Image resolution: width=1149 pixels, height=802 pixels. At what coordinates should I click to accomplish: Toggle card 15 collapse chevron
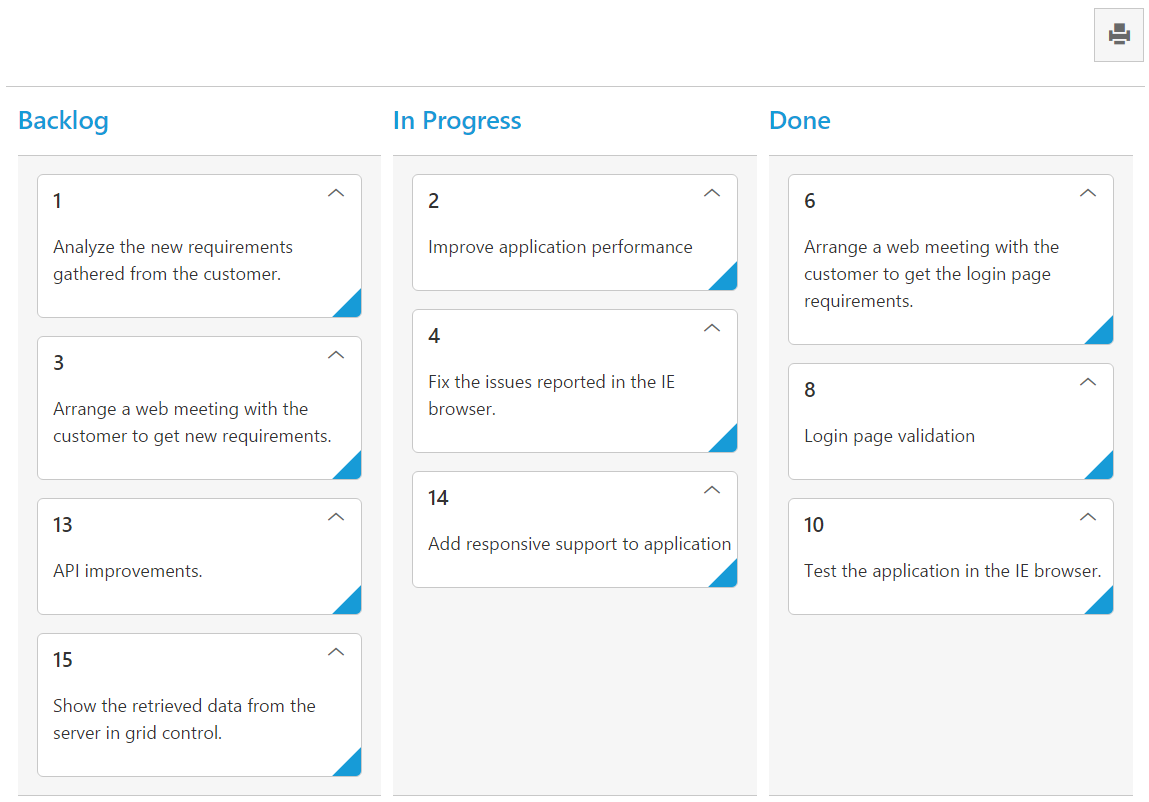336,652
